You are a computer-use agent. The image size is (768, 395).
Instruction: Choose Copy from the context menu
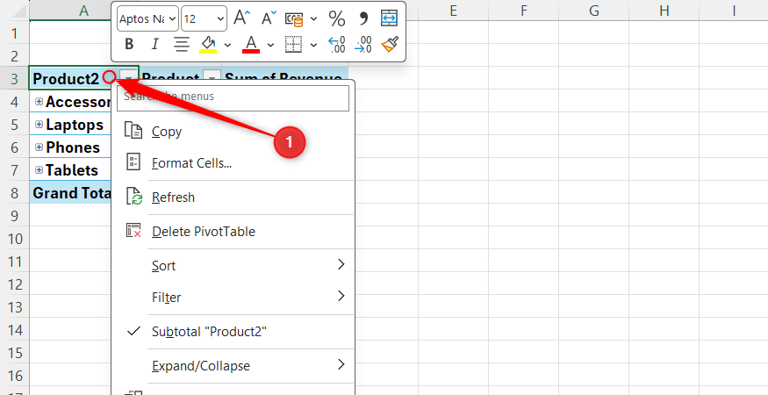[x=233, y=132]
